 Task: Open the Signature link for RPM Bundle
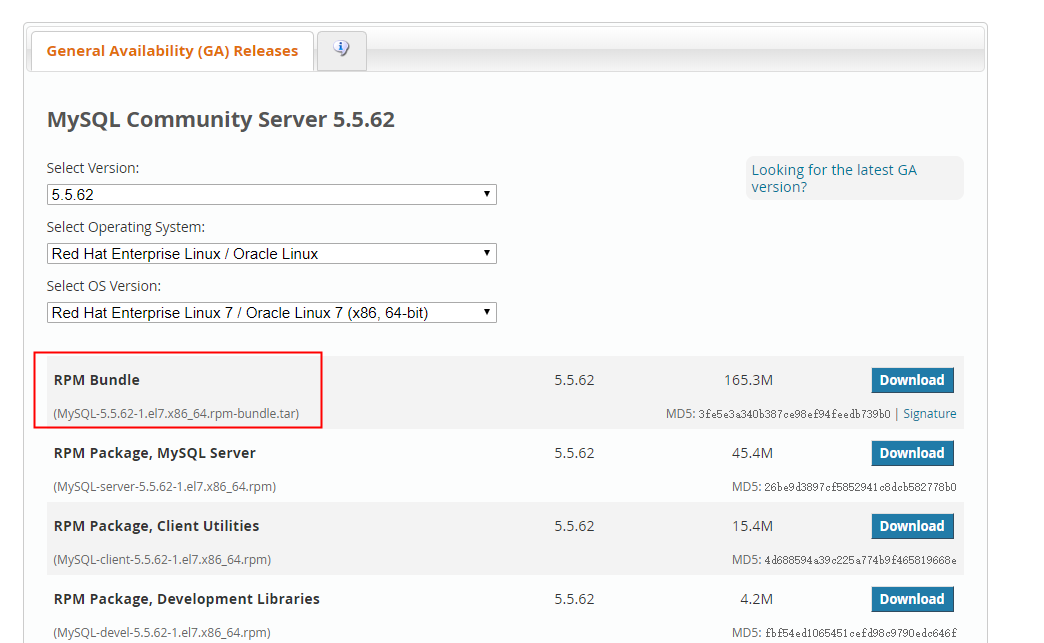[929, 414]
